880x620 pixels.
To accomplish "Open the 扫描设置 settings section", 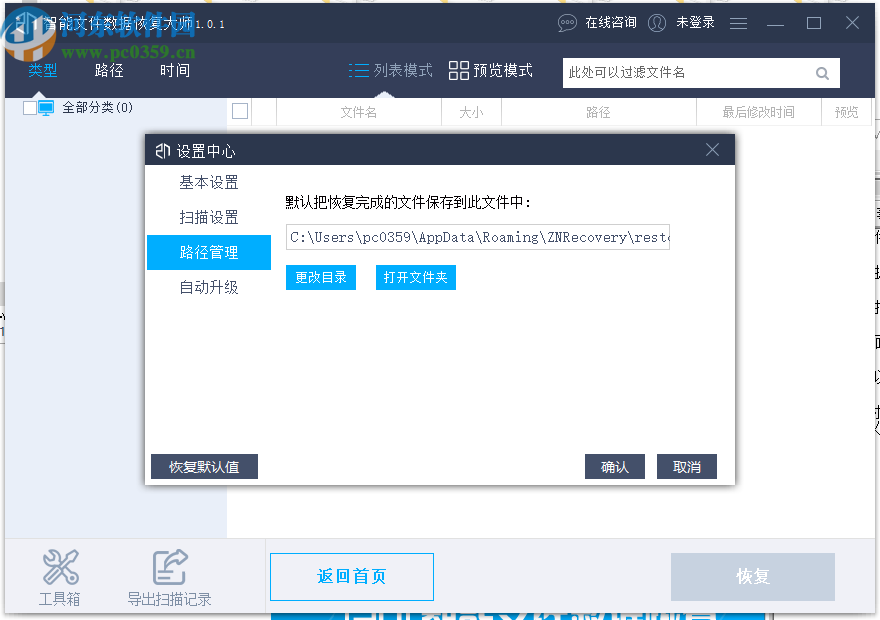I will pos(209,217).
